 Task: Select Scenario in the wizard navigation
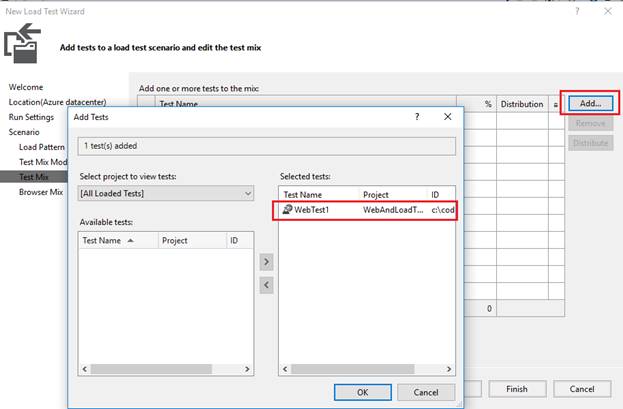(24, 132)
